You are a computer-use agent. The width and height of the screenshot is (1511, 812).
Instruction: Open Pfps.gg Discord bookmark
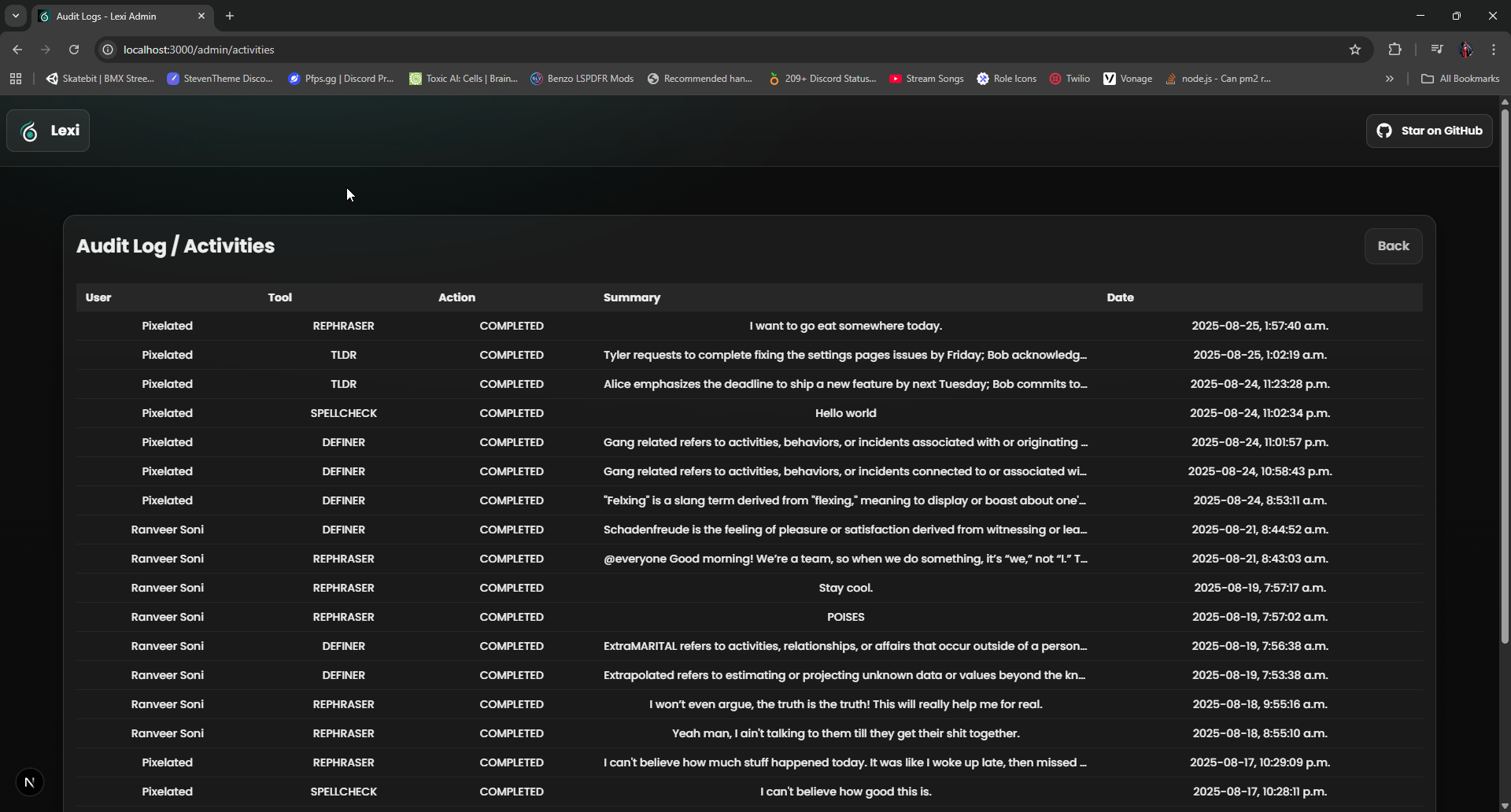342,79
